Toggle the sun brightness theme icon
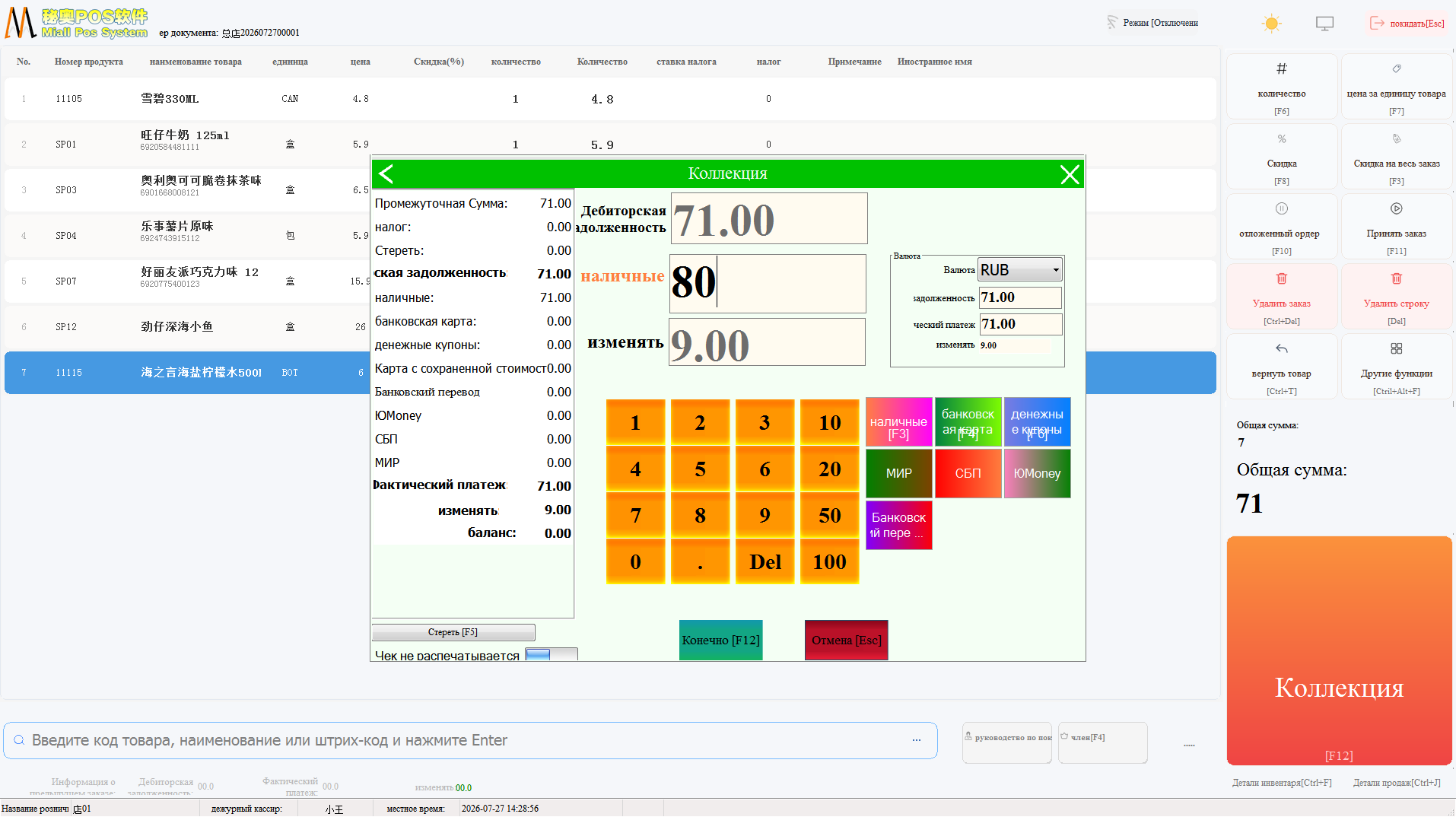Viewport: 1456px width, 817px height. pyautogui.click(x=1271, y=24)
